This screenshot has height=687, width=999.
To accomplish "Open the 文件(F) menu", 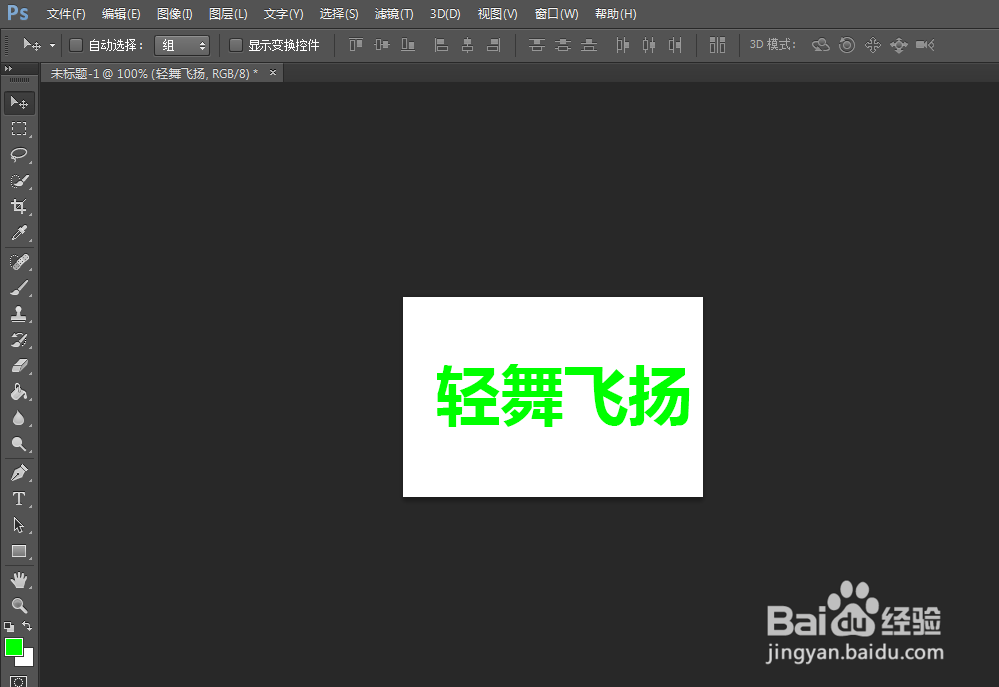I will (66, 13).
